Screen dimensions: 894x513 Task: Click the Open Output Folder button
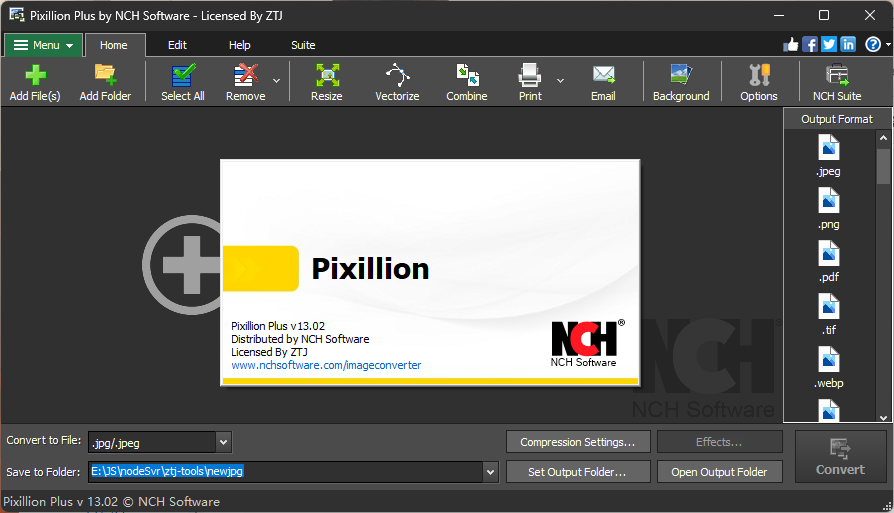(719, 472)
